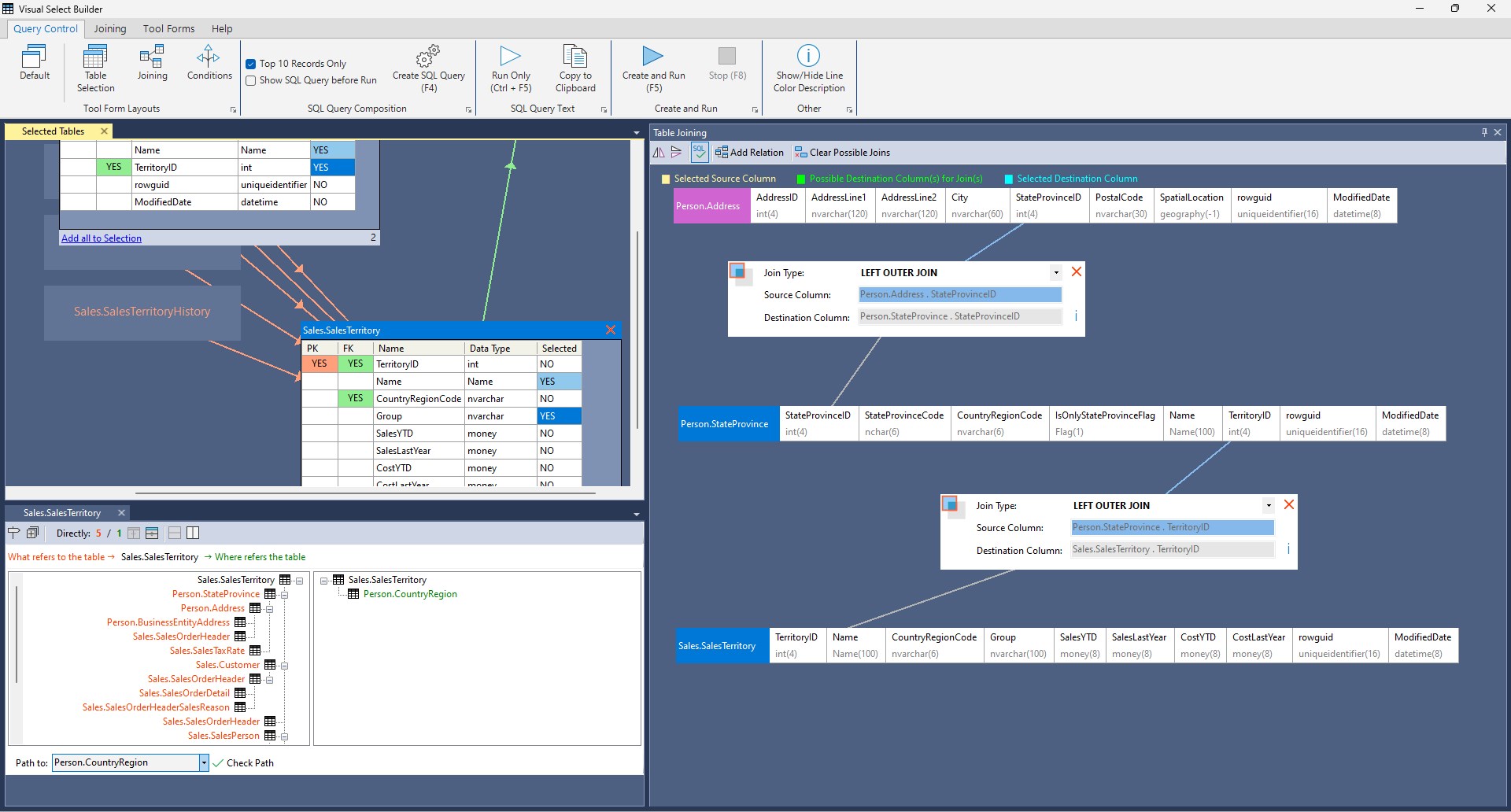Click info icon beside Sales.SalesTerritory.TerritoryID destination

coord(1288,549)
